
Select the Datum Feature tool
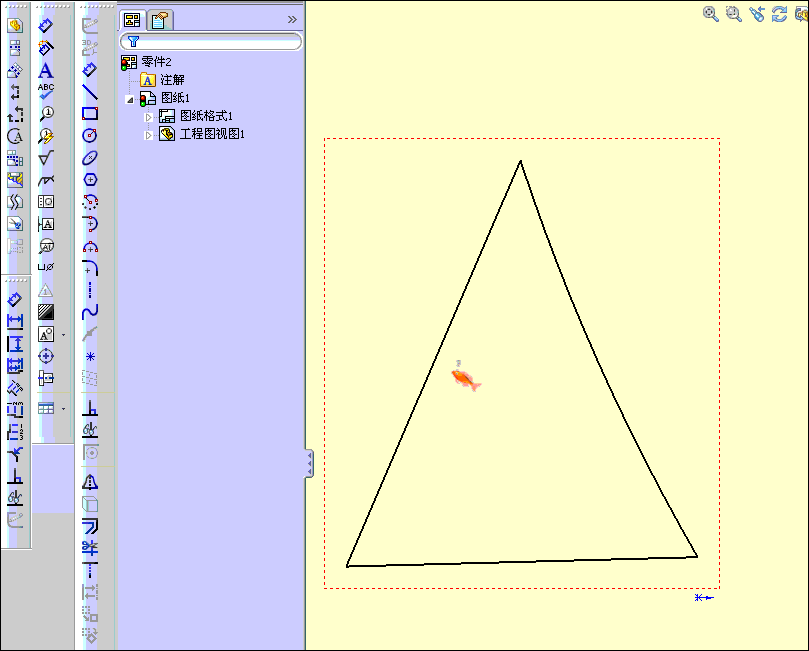click(x=45, y=224)
